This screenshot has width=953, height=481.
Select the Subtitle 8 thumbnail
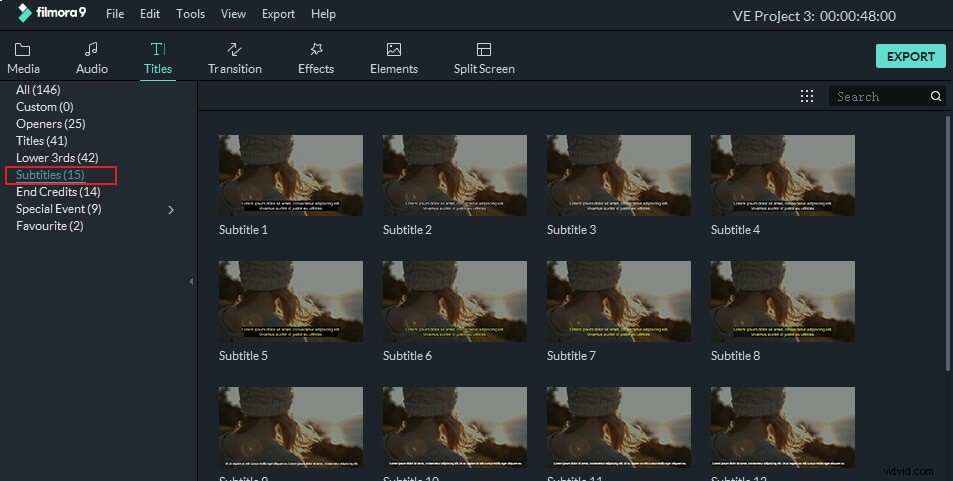point(783,301)
